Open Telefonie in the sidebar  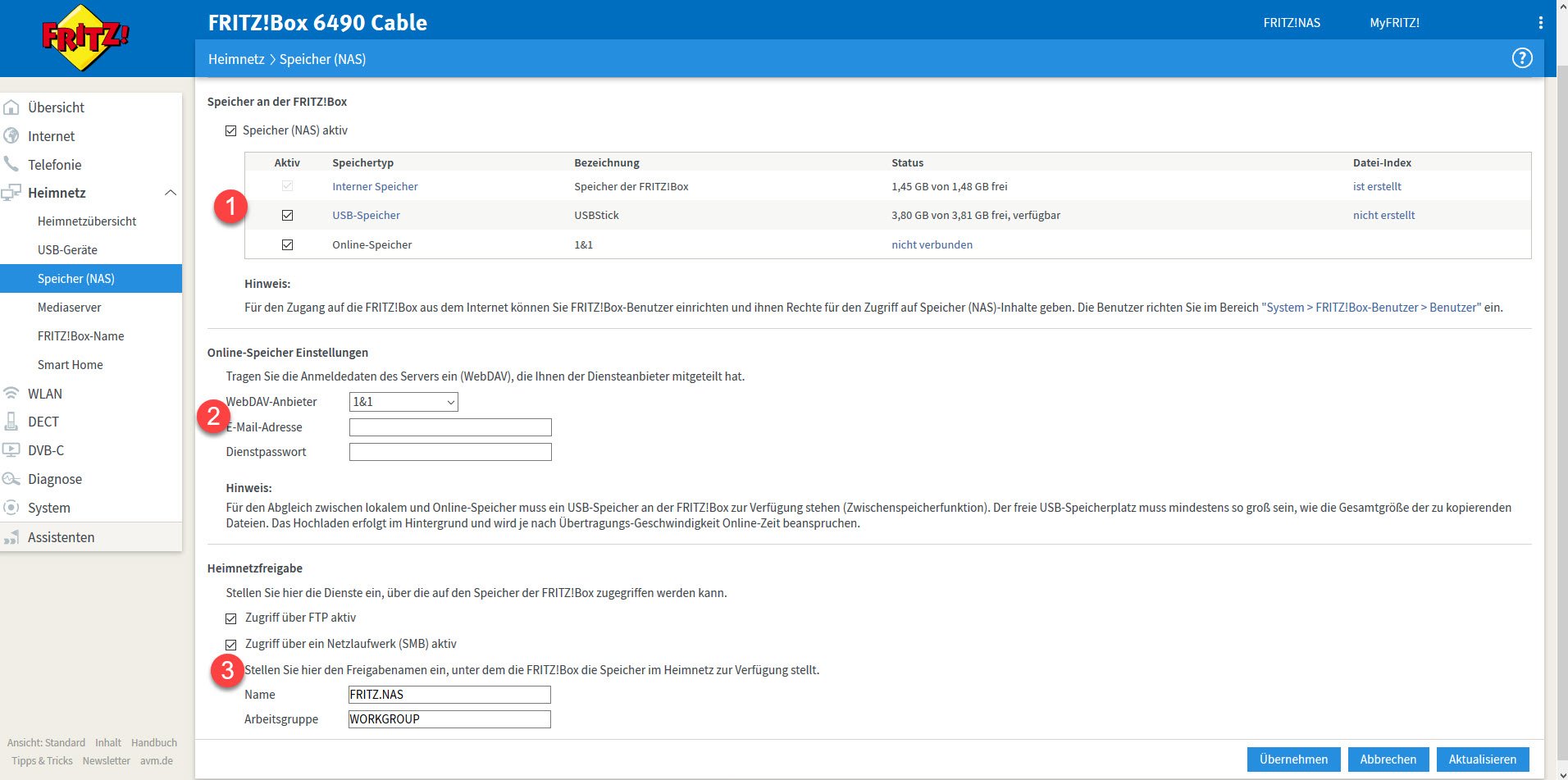coord(54,165)
